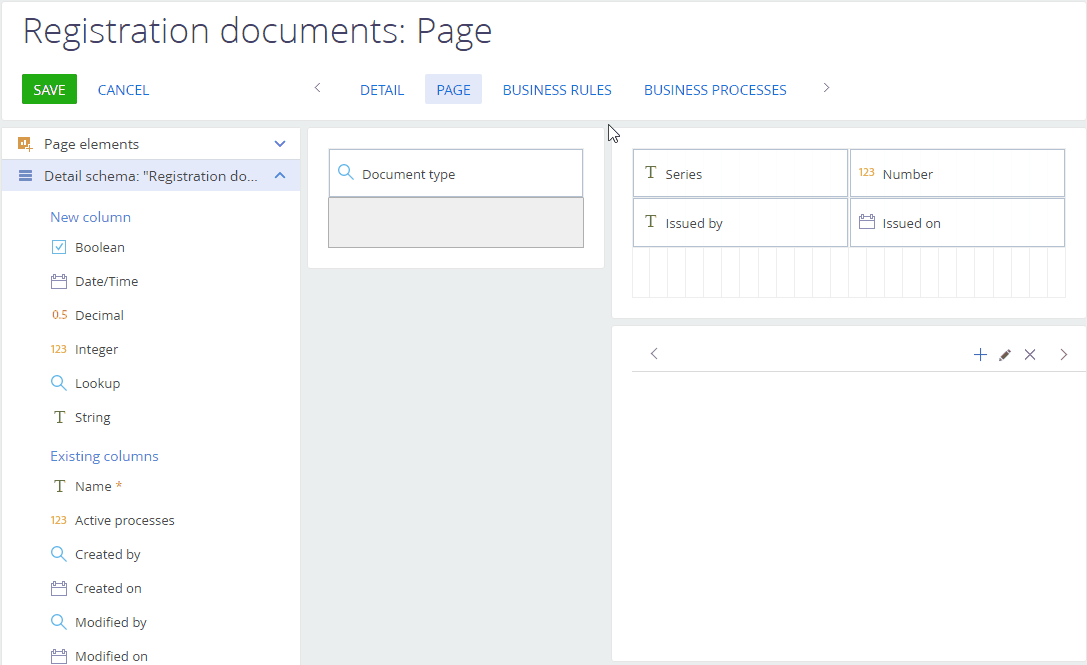Image resolution: width=1087 pixels, height=665 pixels.
Task: Click the Name column T icon
Action: [x=60, y=486]
